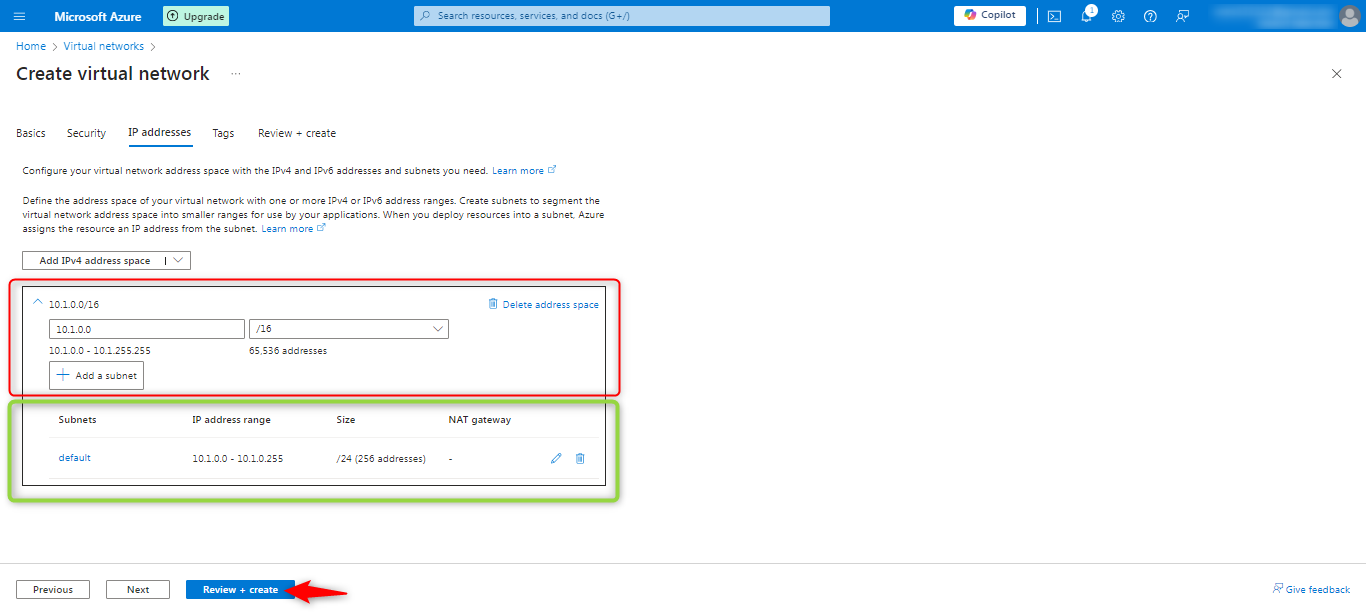This screenshot has height=615, width=1366.
Task: Open Give feedback link
Action: (x=1311, y=589)
